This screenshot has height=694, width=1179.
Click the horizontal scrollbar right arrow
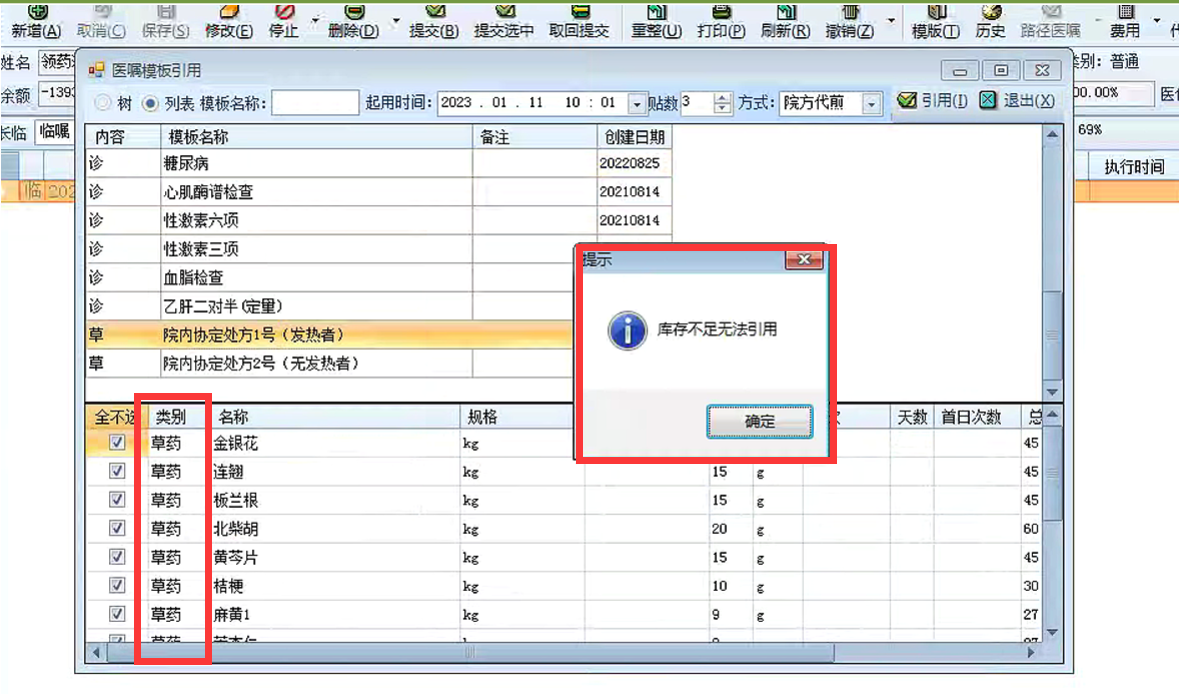click(x=1031, y=653)
